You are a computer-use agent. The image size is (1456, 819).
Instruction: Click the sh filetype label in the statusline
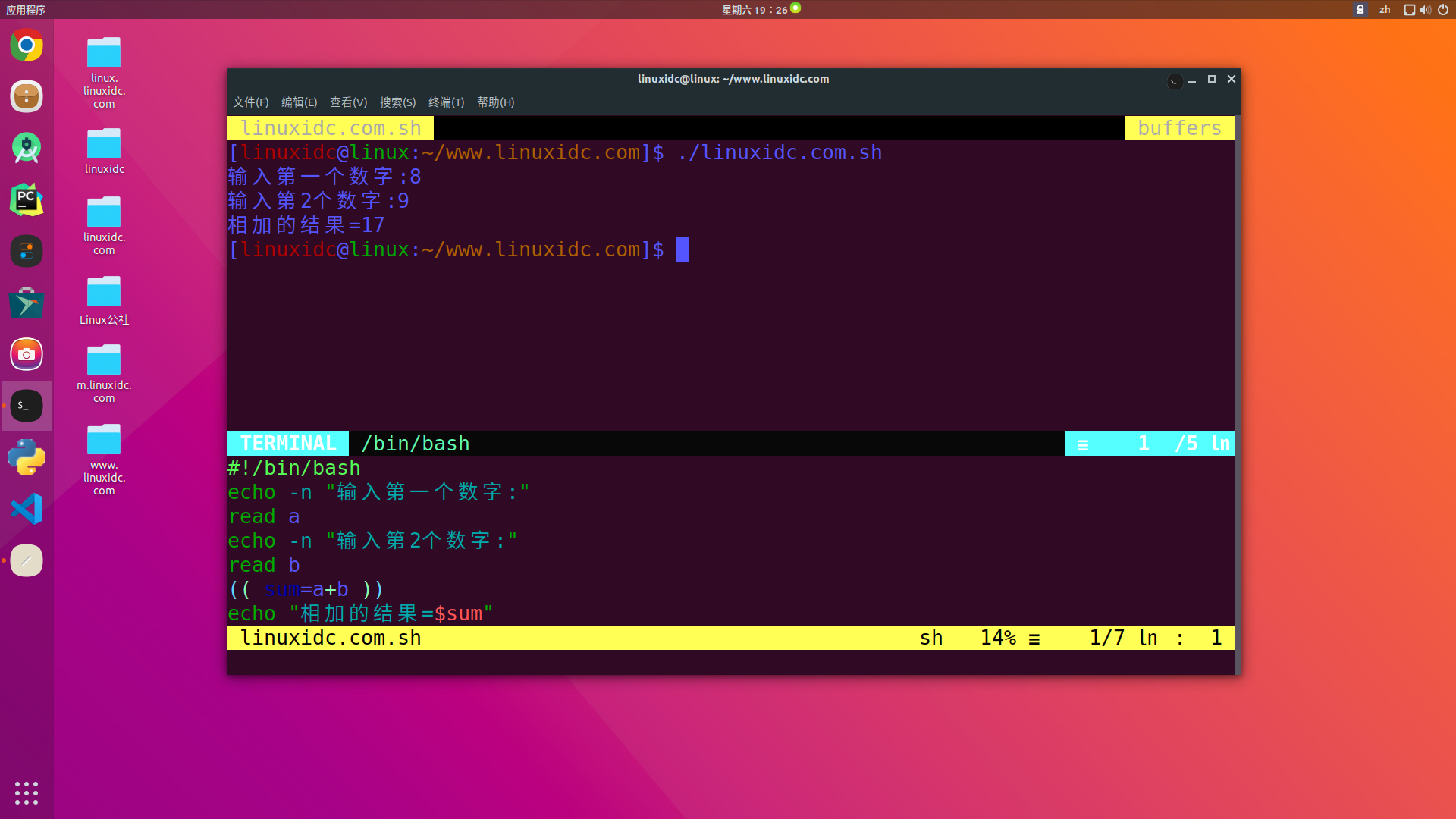[x=931, y=638]
